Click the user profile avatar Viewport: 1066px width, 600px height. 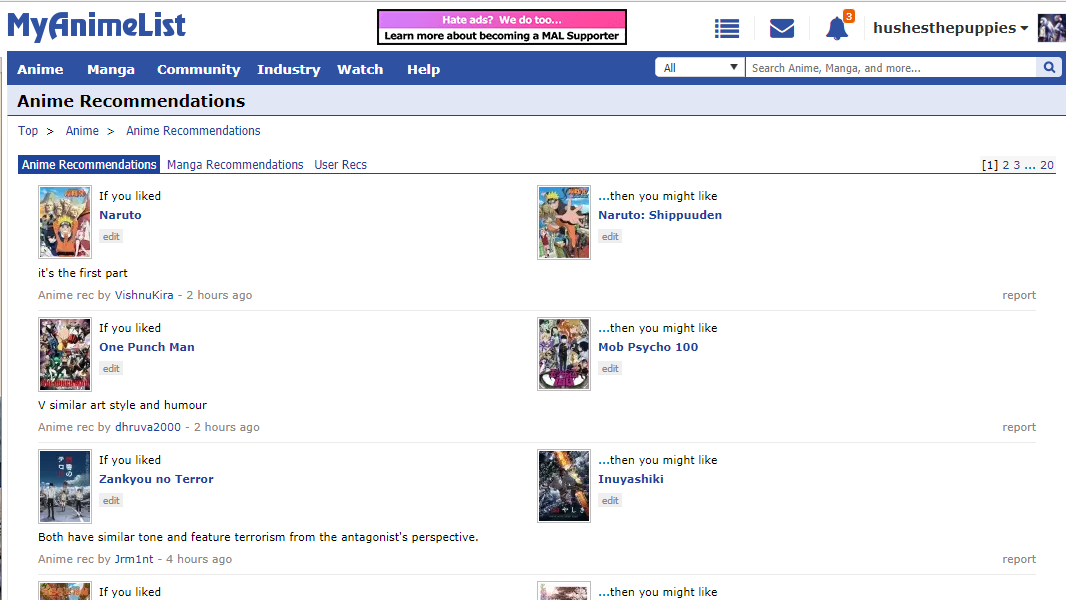pos(1051,28)
